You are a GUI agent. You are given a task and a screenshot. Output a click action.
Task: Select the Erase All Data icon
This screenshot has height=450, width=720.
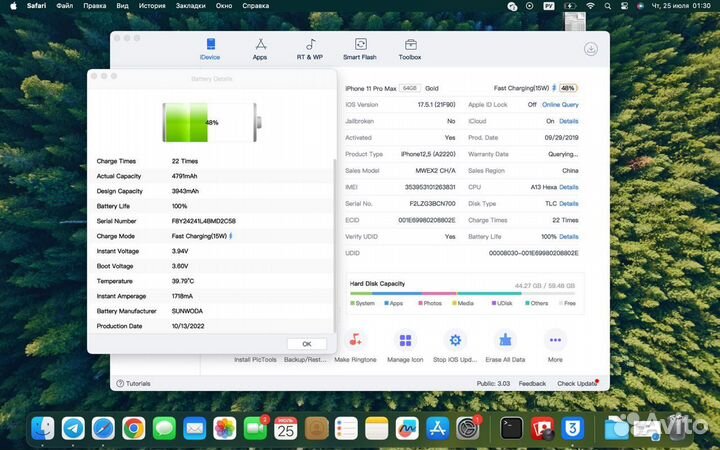[505, 341]
